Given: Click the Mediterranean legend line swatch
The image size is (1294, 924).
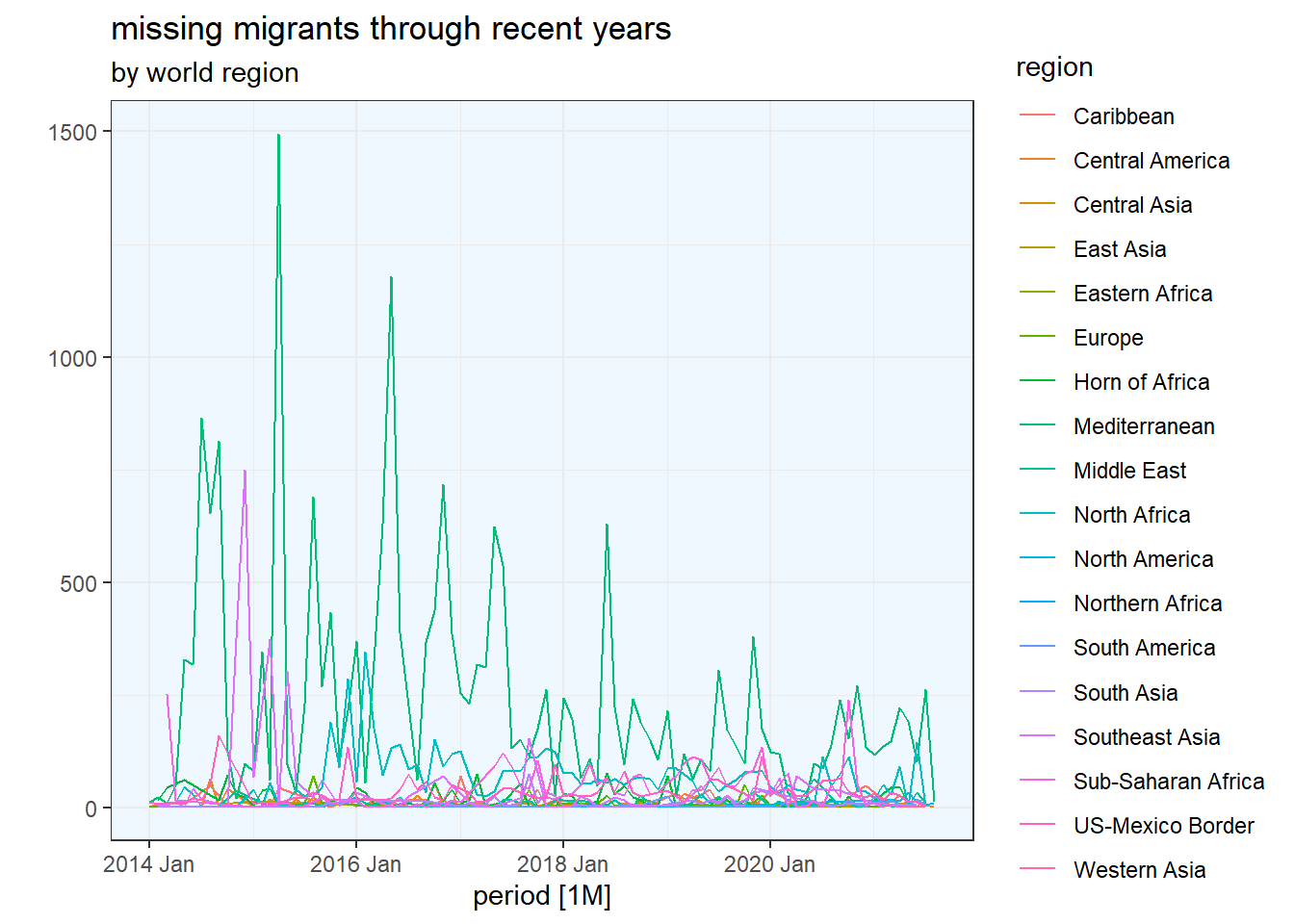Looking at the screenshot, I should point(1037,426).
